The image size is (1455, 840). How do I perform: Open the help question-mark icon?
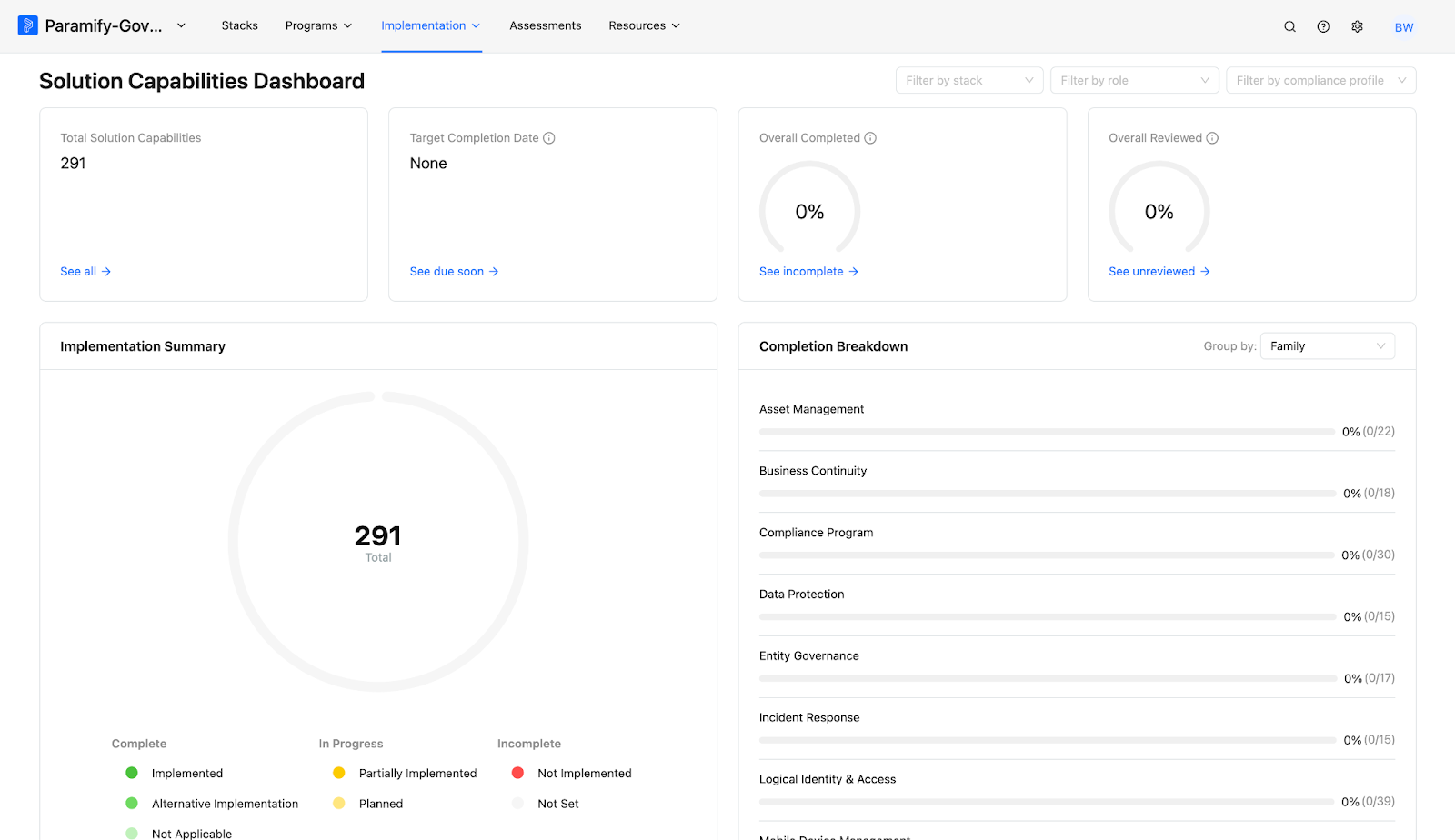(x=1323, y=26)
